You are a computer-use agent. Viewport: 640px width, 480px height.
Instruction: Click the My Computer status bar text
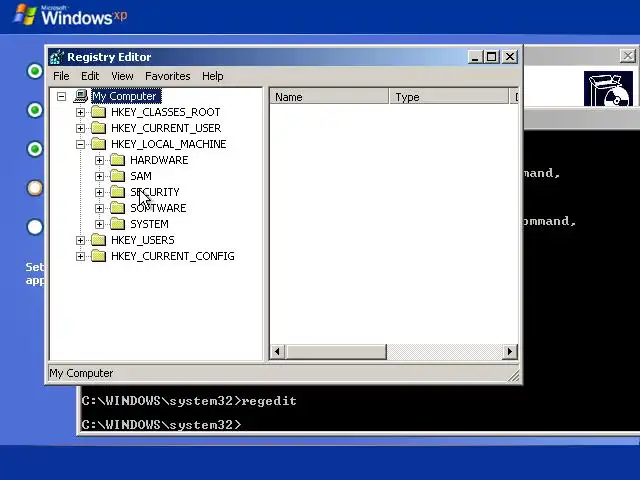[81, 373]
